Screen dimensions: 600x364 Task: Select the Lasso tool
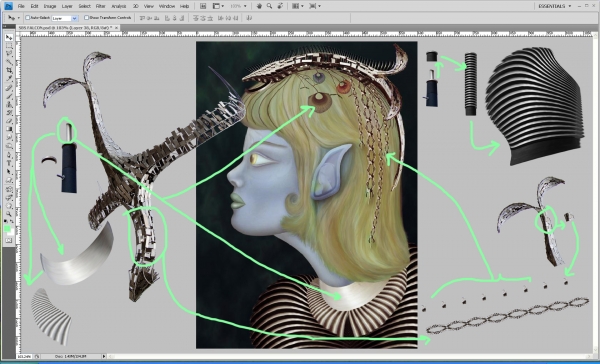point(9,54)
